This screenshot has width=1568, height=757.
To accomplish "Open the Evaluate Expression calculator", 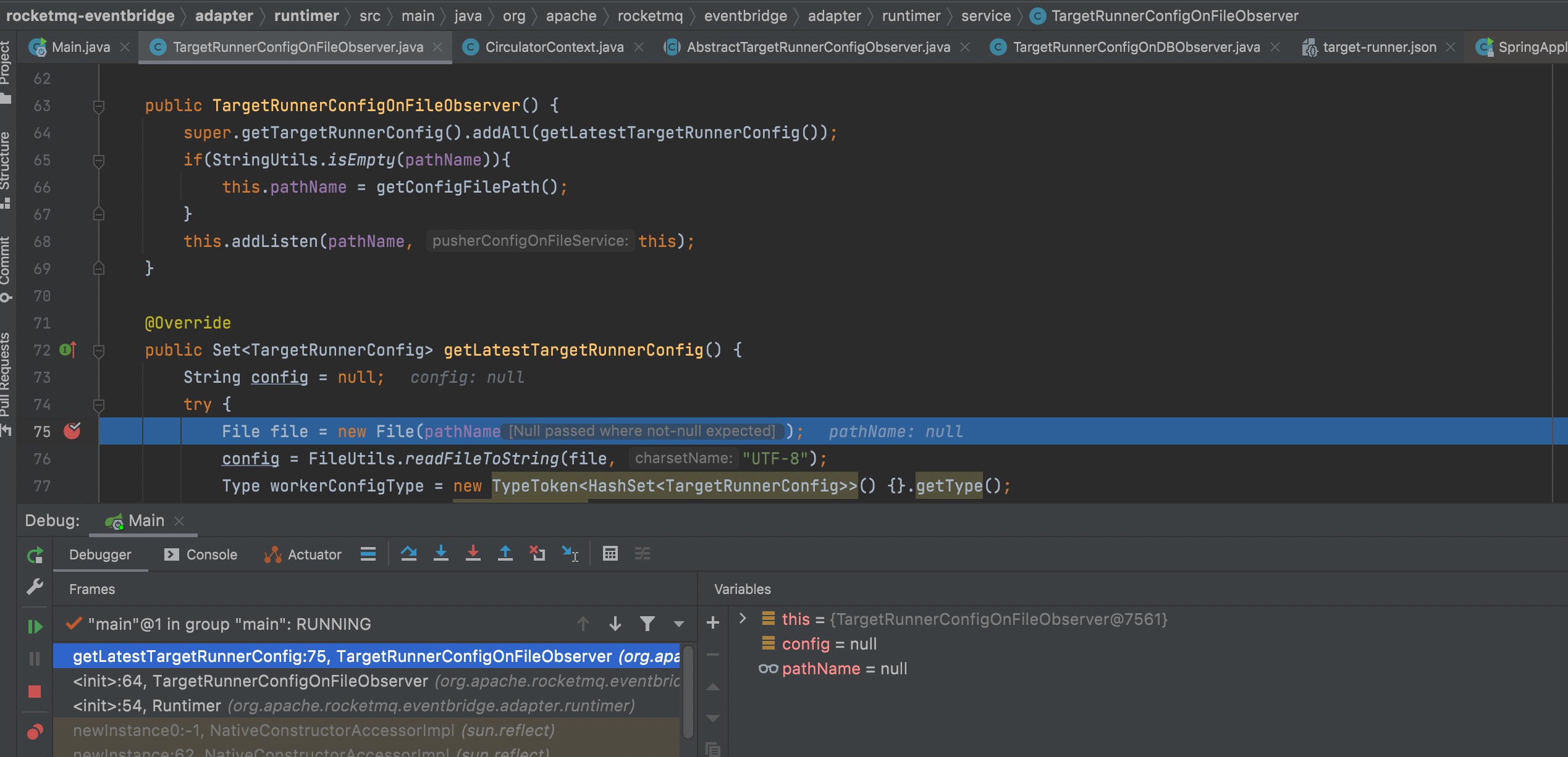I will (x=610, y=553).
